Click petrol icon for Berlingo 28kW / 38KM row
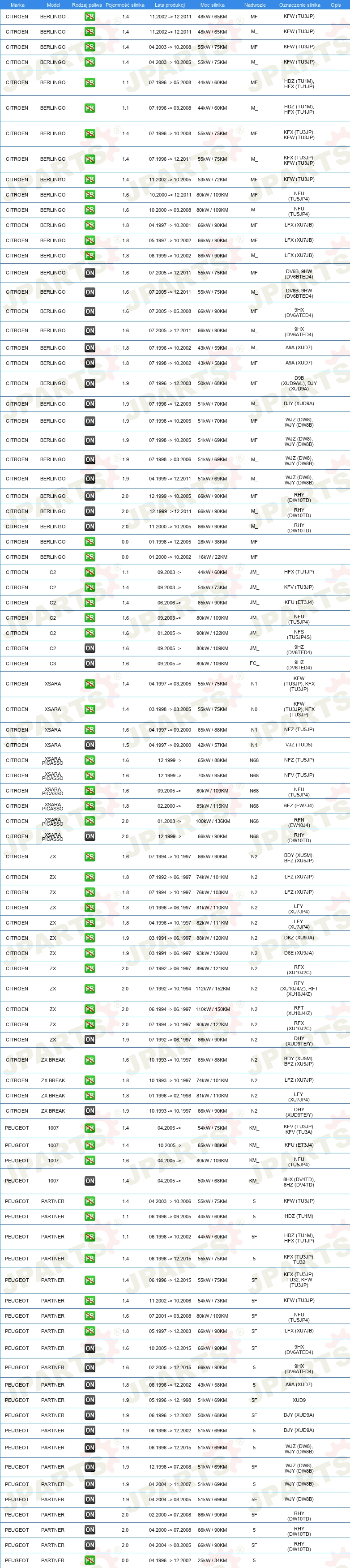The image size is (350, 1568). [x=90, y=542]
